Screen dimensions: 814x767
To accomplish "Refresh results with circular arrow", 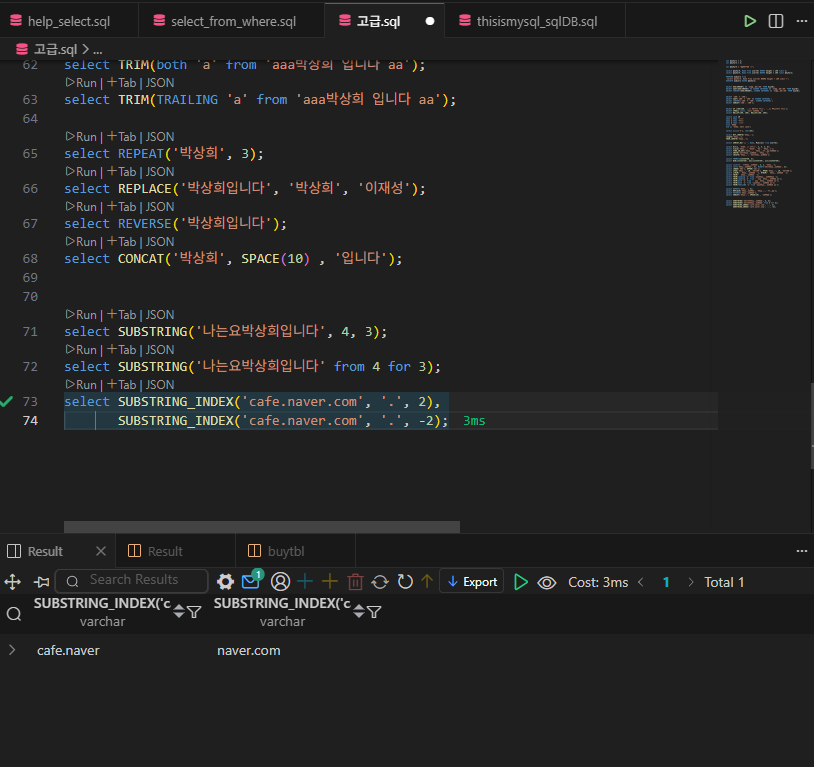I will (x=405, y=582).
